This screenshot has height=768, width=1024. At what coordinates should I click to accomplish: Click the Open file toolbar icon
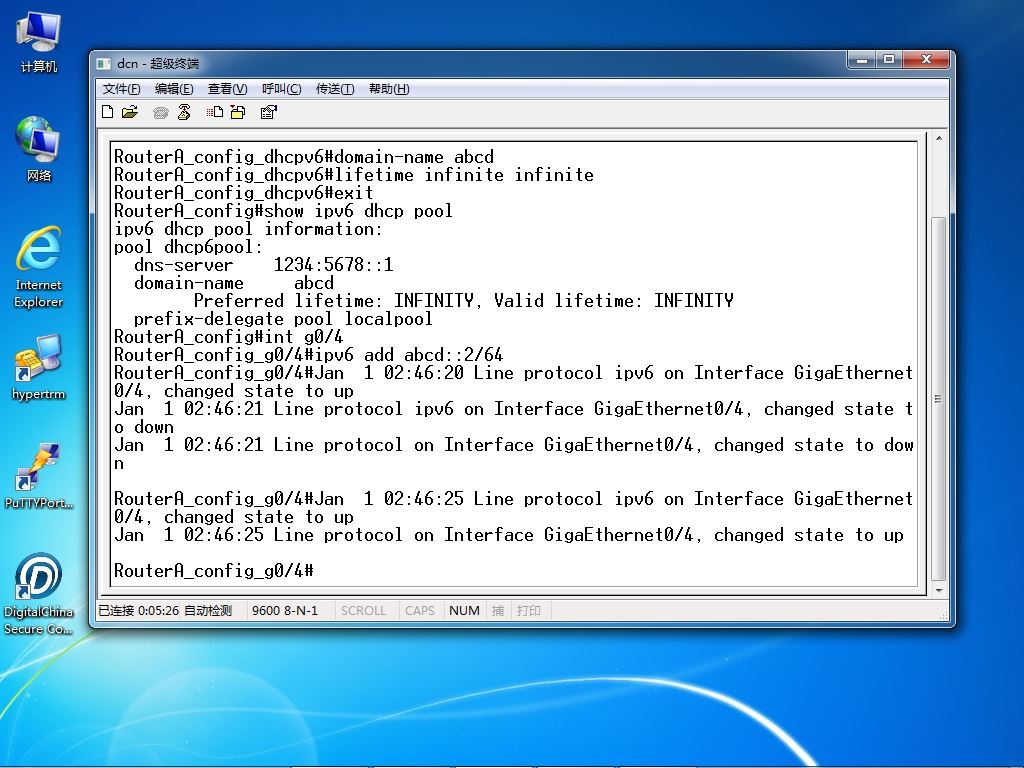[130, 112]
